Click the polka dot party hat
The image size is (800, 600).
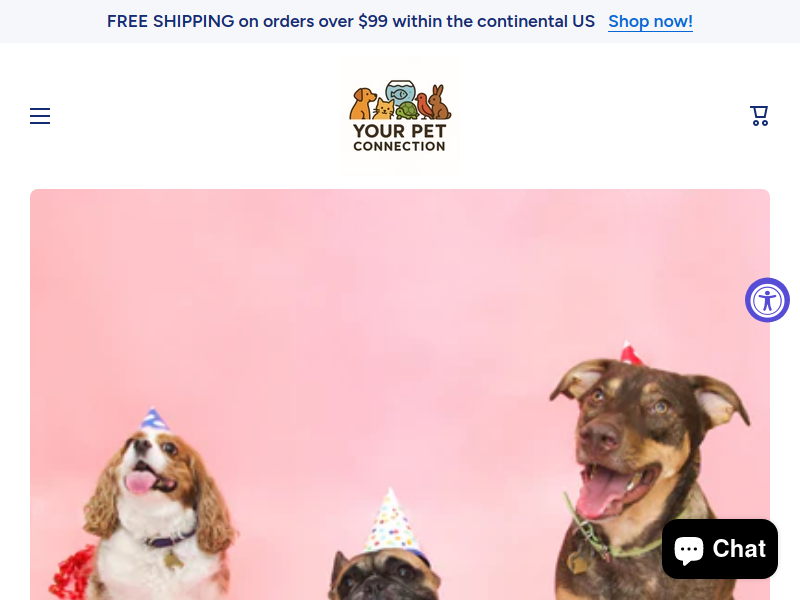390,520
